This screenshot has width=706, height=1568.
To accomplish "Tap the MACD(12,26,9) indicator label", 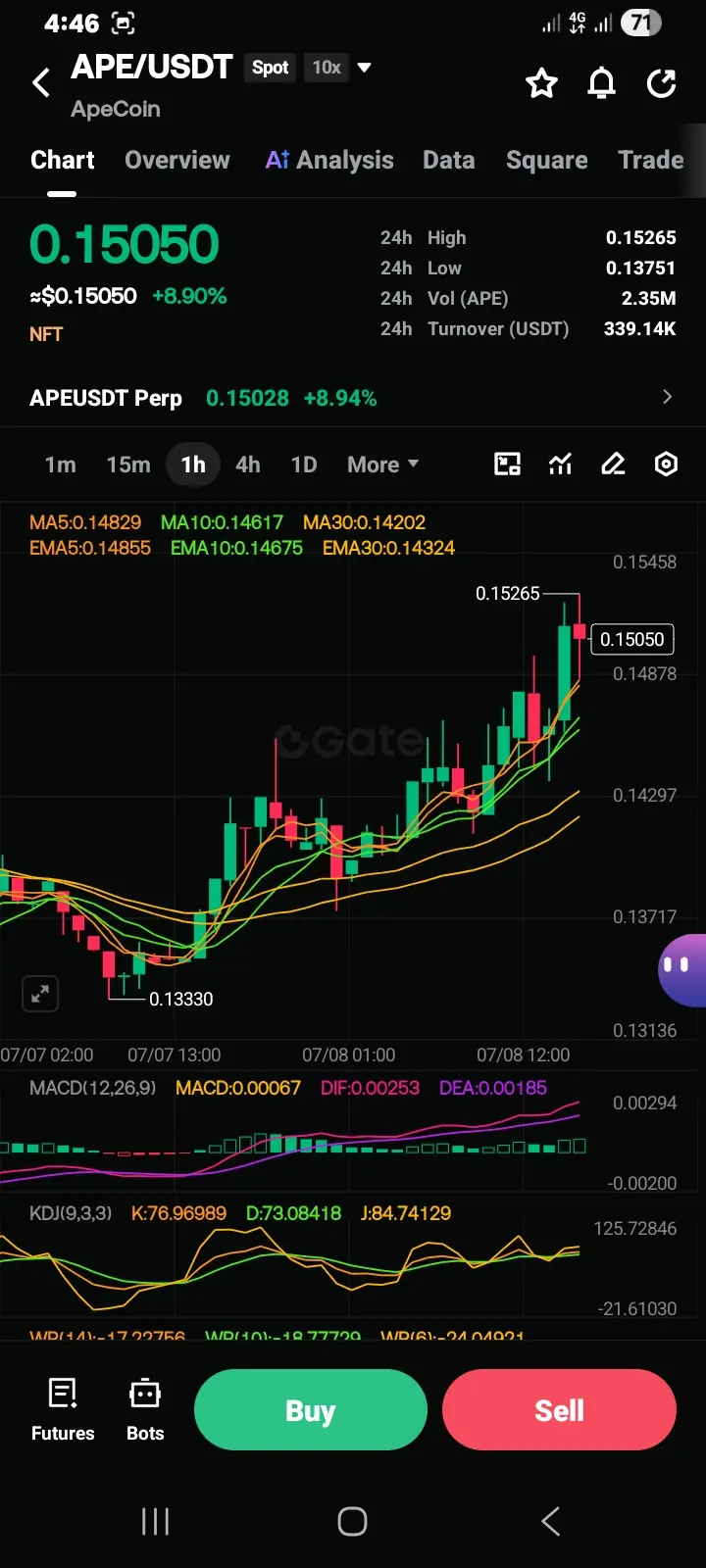I will (92, 1088).
